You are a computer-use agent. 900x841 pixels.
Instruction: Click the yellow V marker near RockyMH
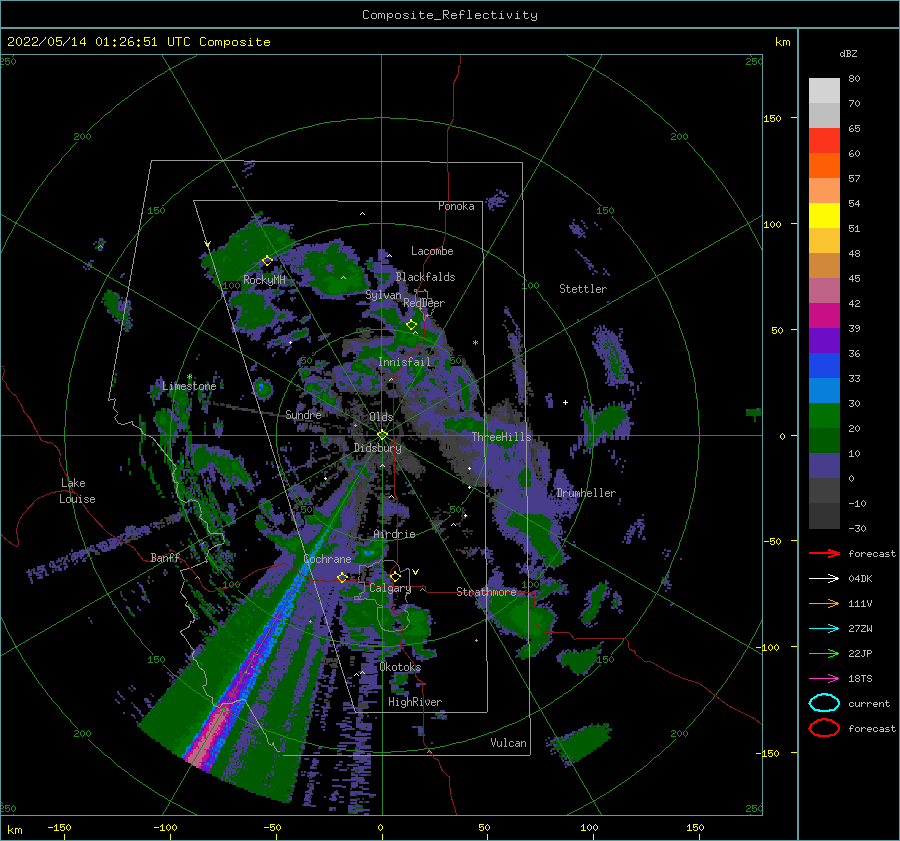pyautogui.click(x=208, y=244)
